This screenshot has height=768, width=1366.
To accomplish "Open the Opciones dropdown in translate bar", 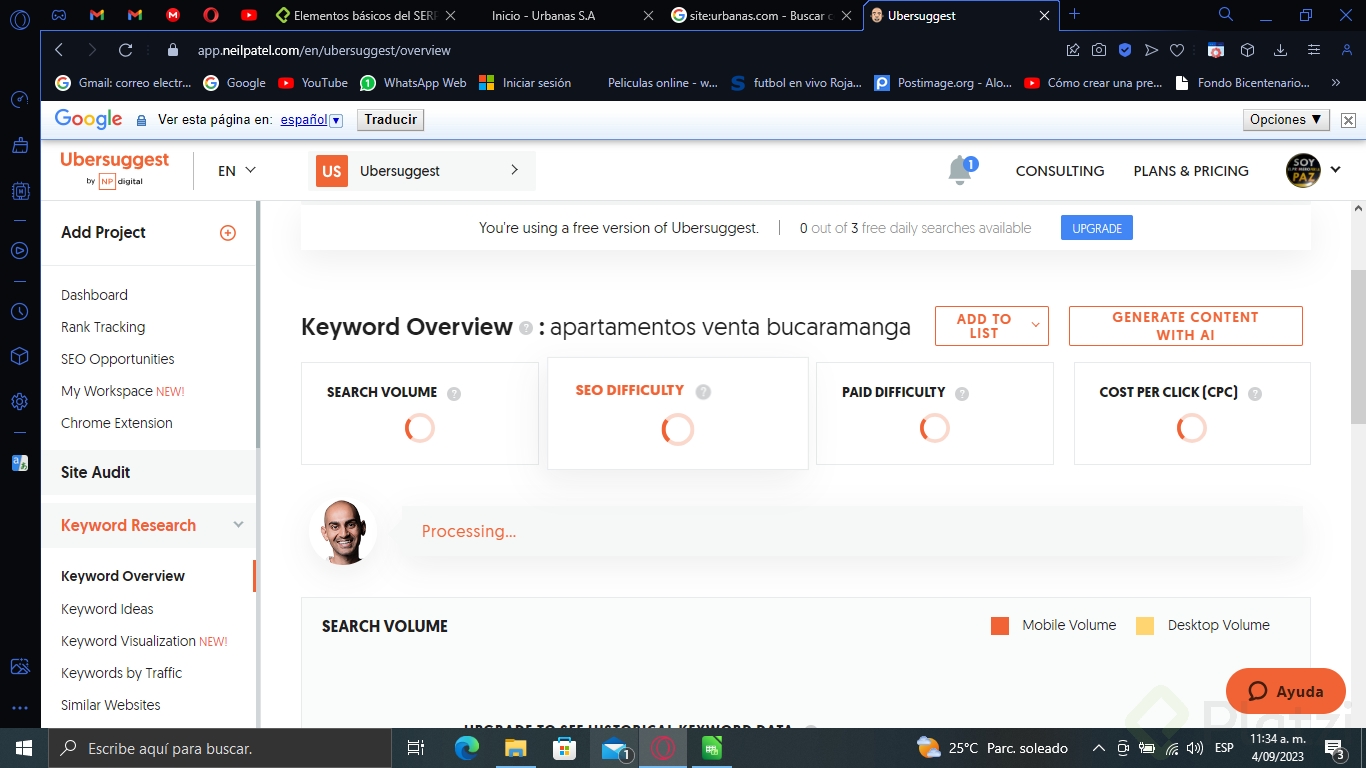I will [x=1287, y=120].
